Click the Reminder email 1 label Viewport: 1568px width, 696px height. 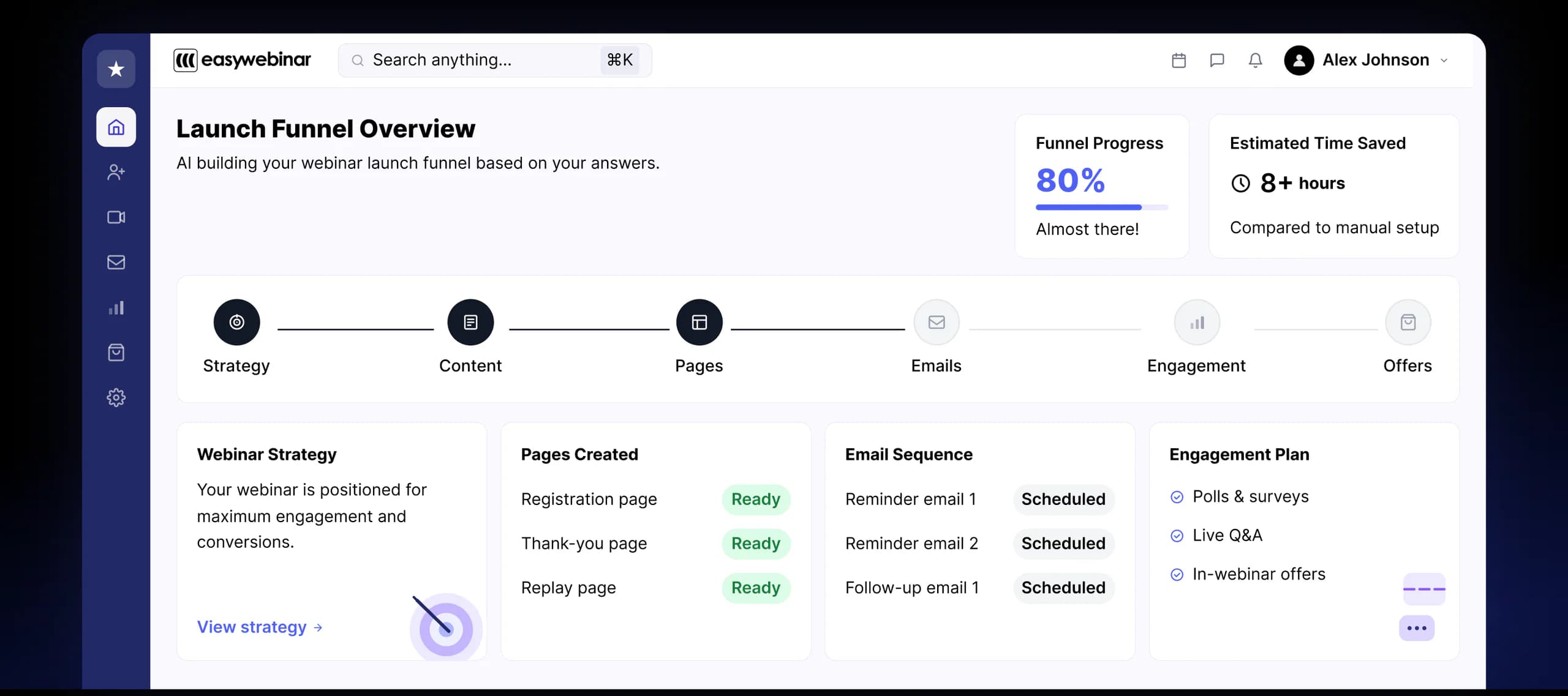(910, 499)
